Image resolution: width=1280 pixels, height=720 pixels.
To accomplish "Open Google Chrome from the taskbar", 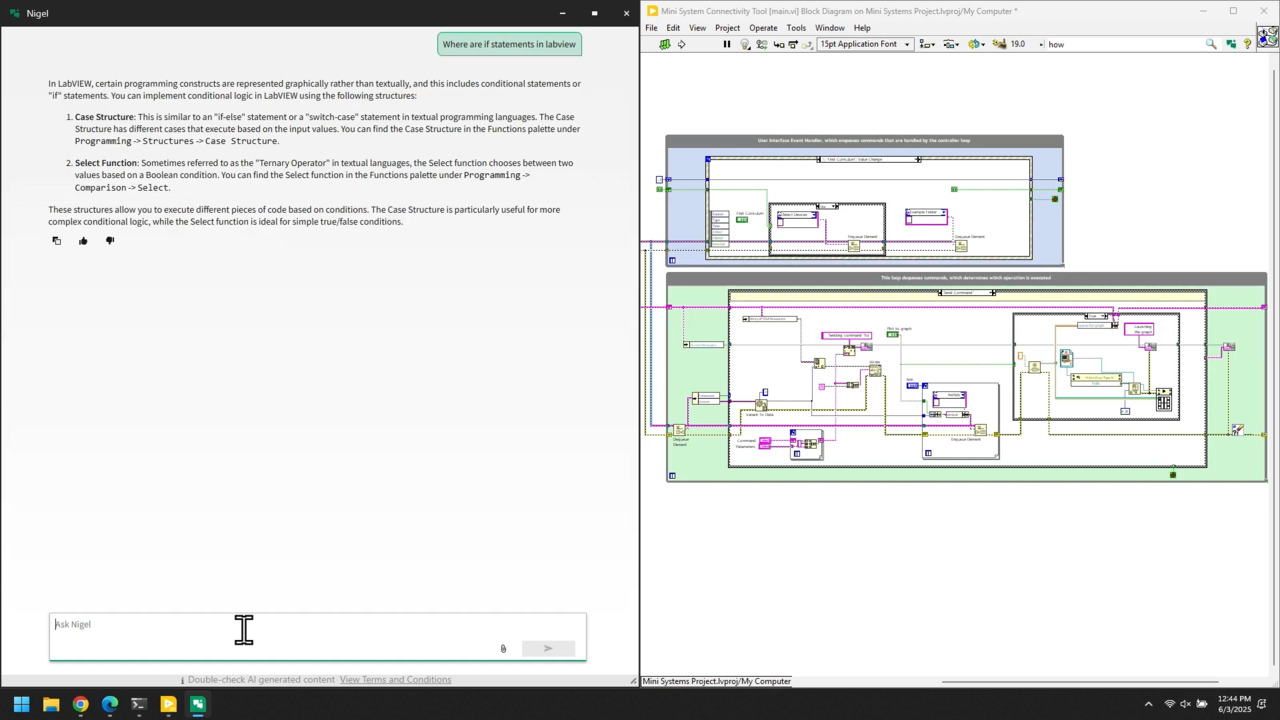I will tap(80, 704).
